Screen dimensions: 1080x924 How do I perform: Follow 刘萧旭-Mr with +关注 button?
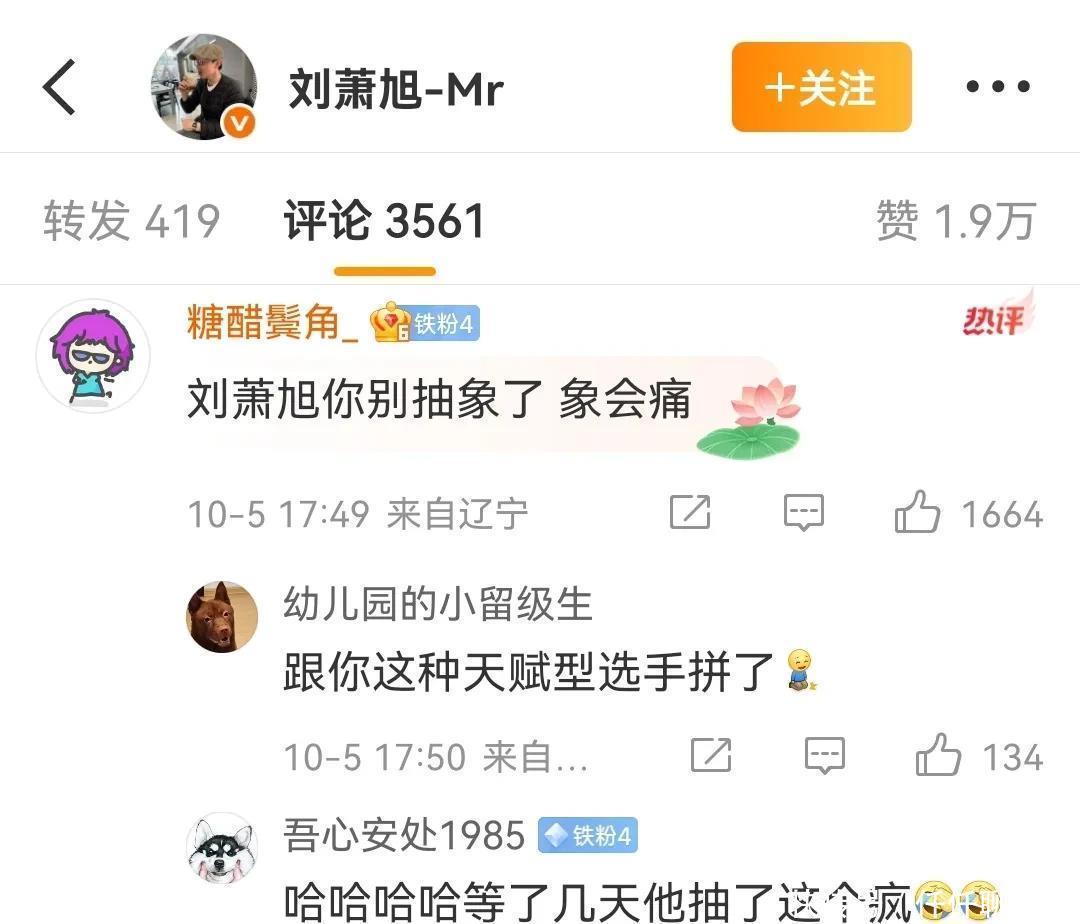point(821,87)
